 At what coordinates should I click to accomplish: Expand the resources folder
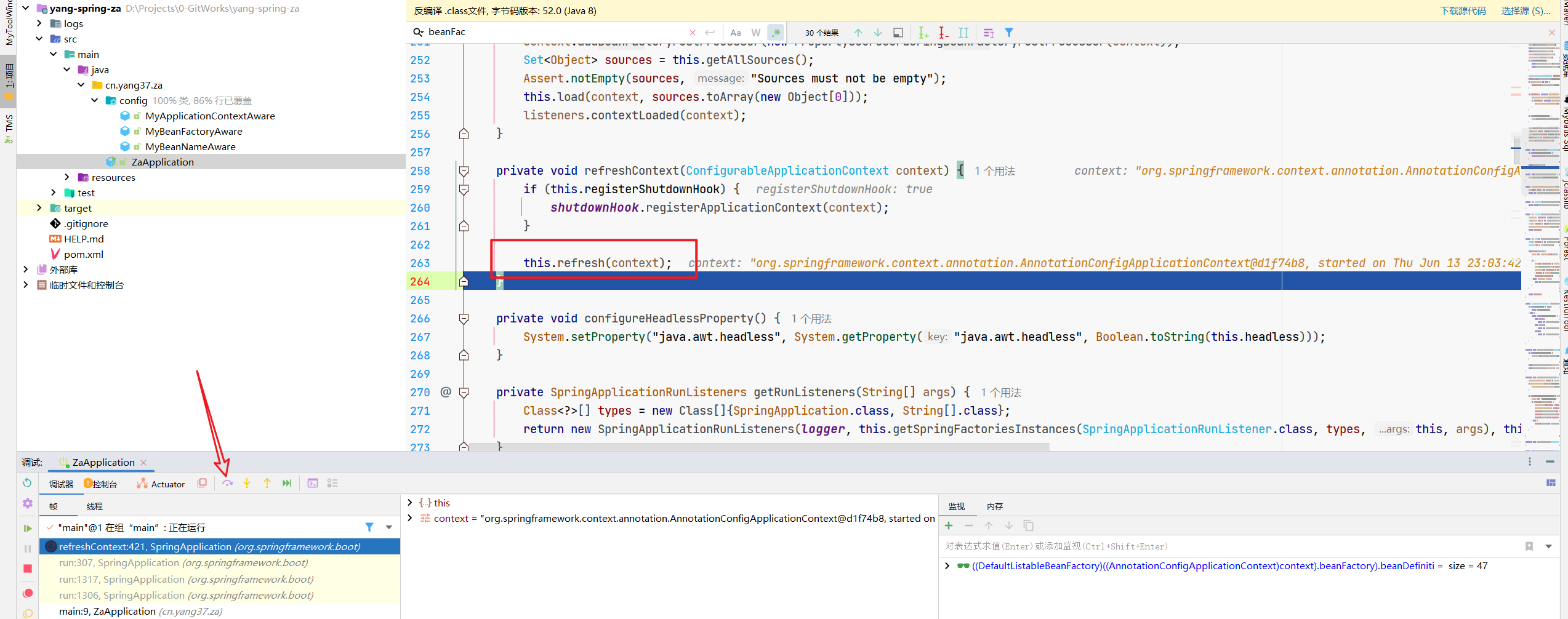(66, 177)
